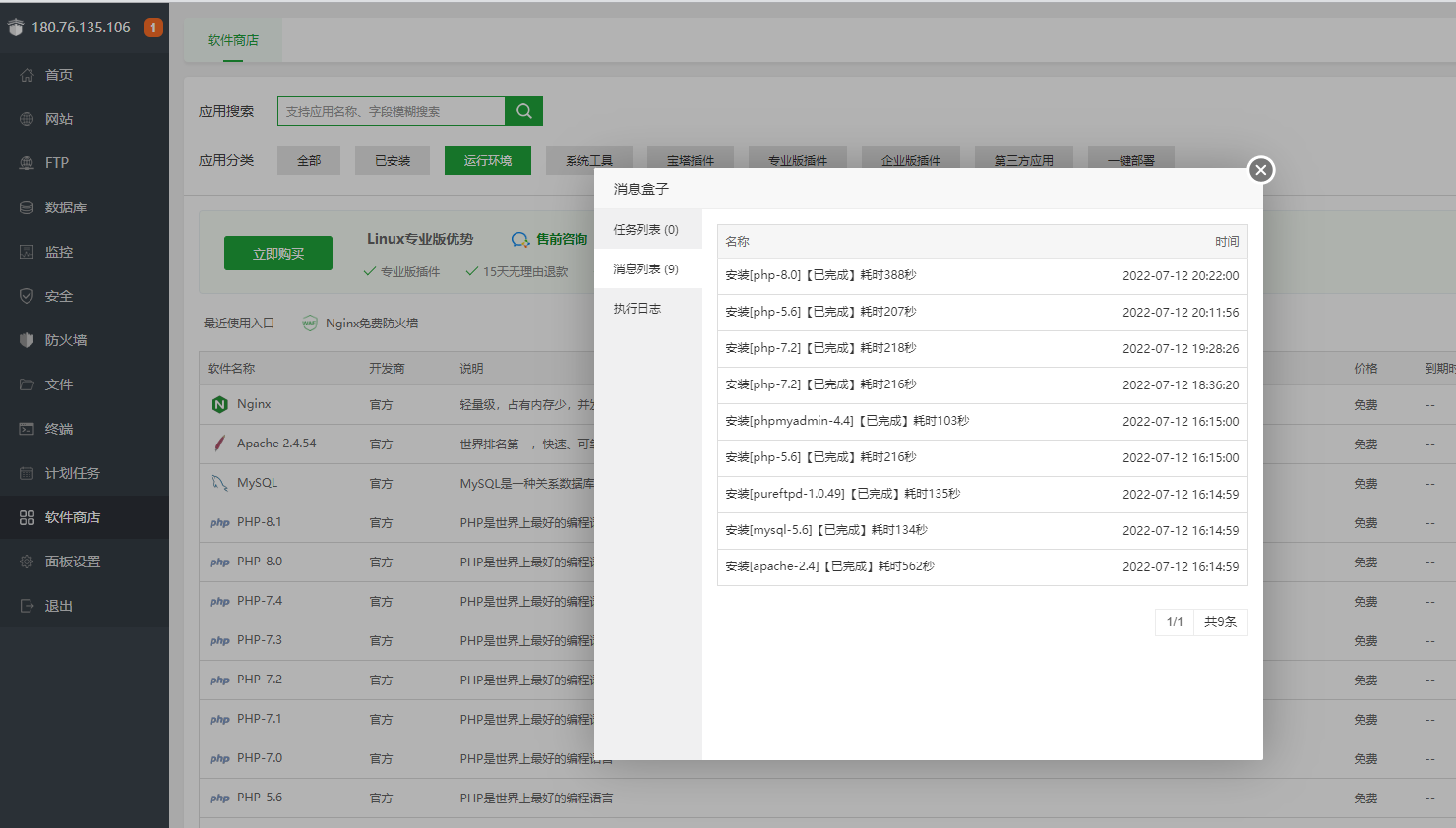Viewport: 1456px width, 828px height.
Task: Click the php icon beside PHP-7.4
Action: 219,602
